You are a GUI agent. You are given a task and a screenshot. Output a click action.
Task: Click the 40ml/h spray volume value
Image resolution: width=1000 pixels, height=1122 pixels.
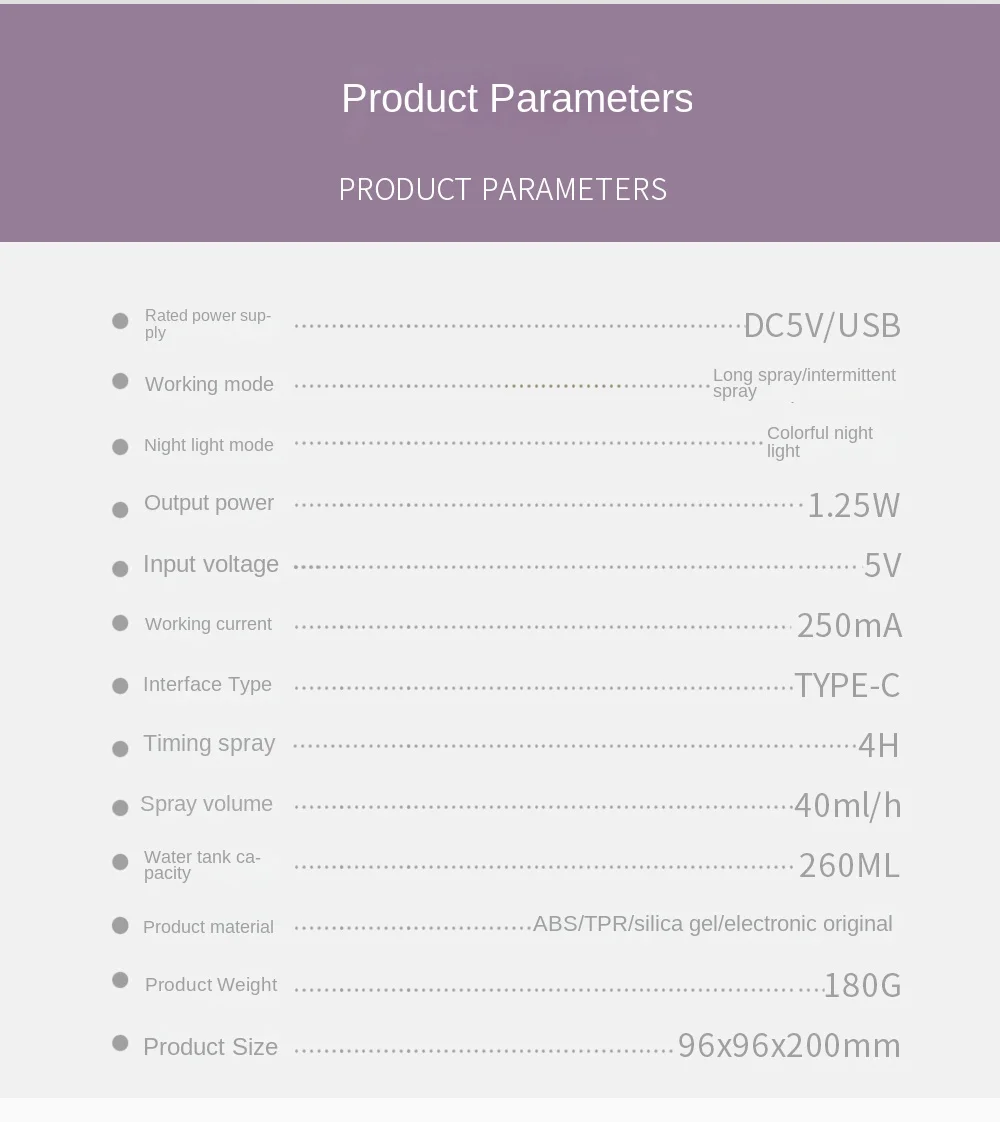pos(847,805)
